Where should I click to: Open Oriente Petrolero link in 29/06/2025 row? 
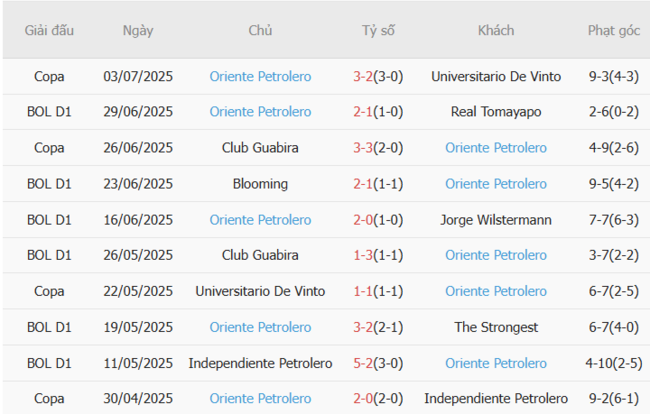tap(260, 112)
